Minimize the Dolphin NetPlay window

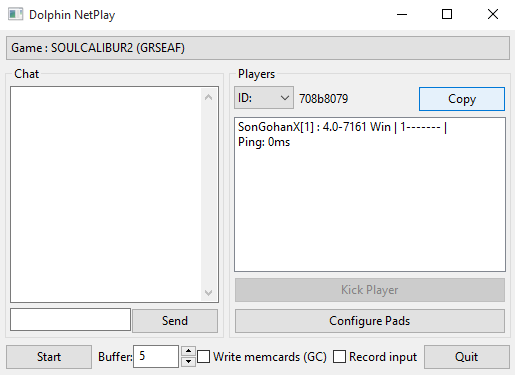402,15
